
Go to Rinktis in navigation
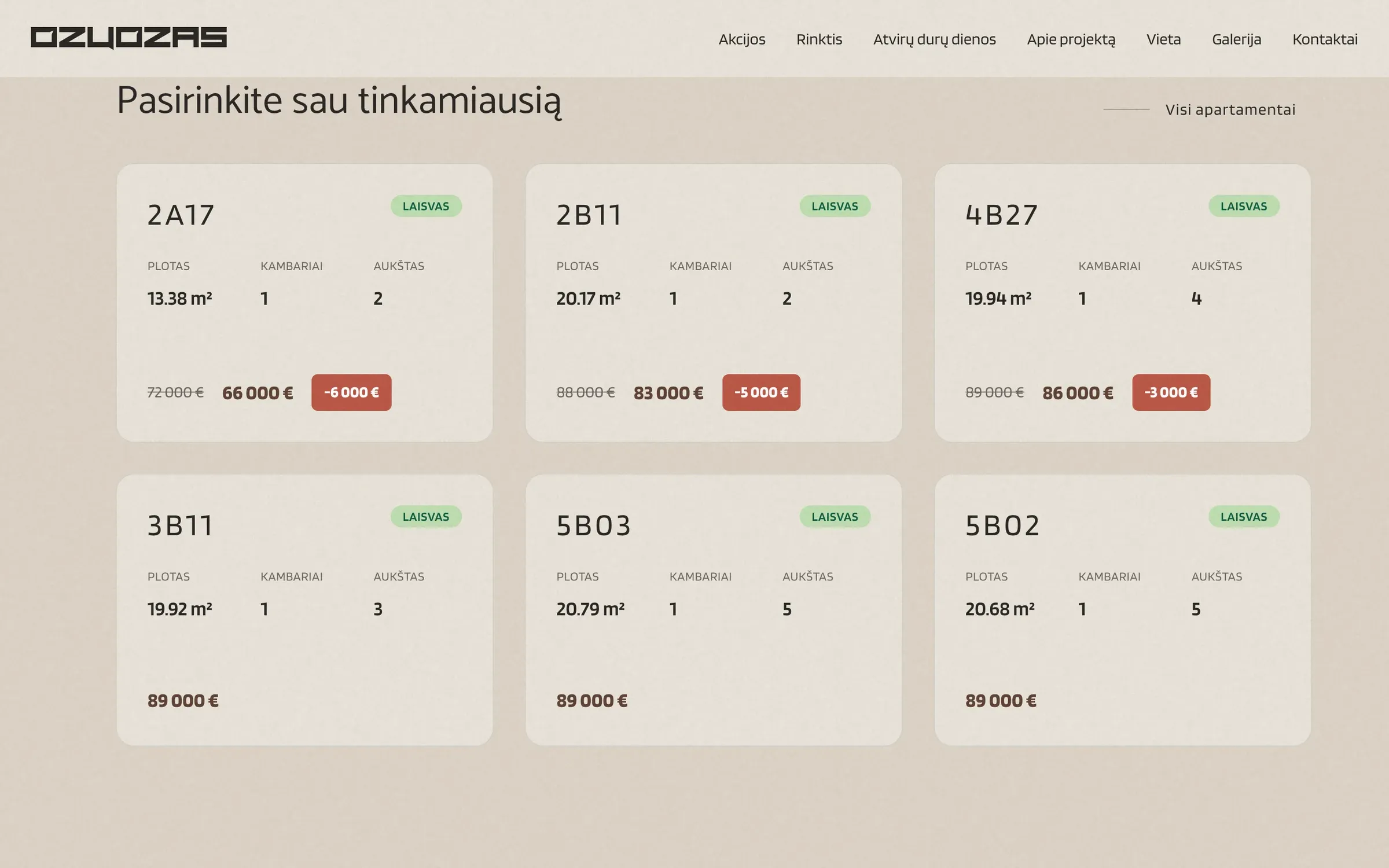(x=819, y=39)
